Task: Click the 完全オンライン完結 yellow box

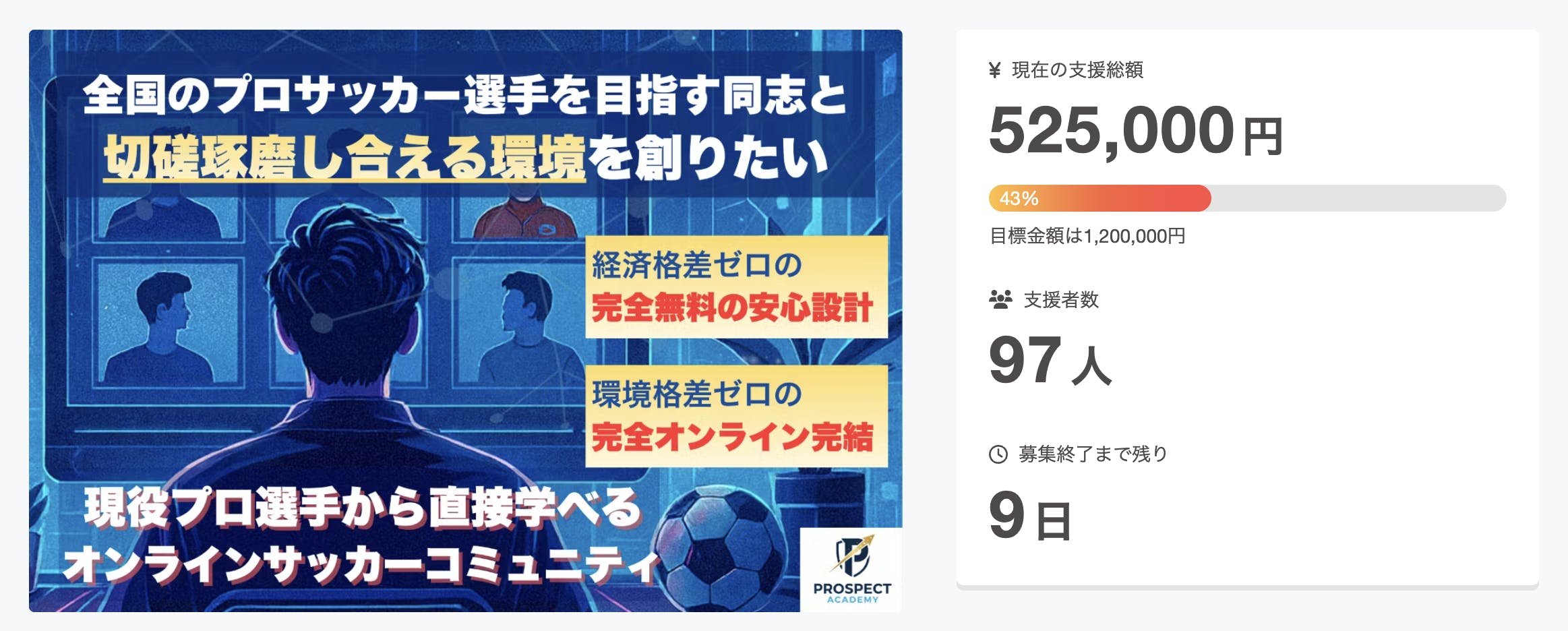Action: tap(736, 417)
